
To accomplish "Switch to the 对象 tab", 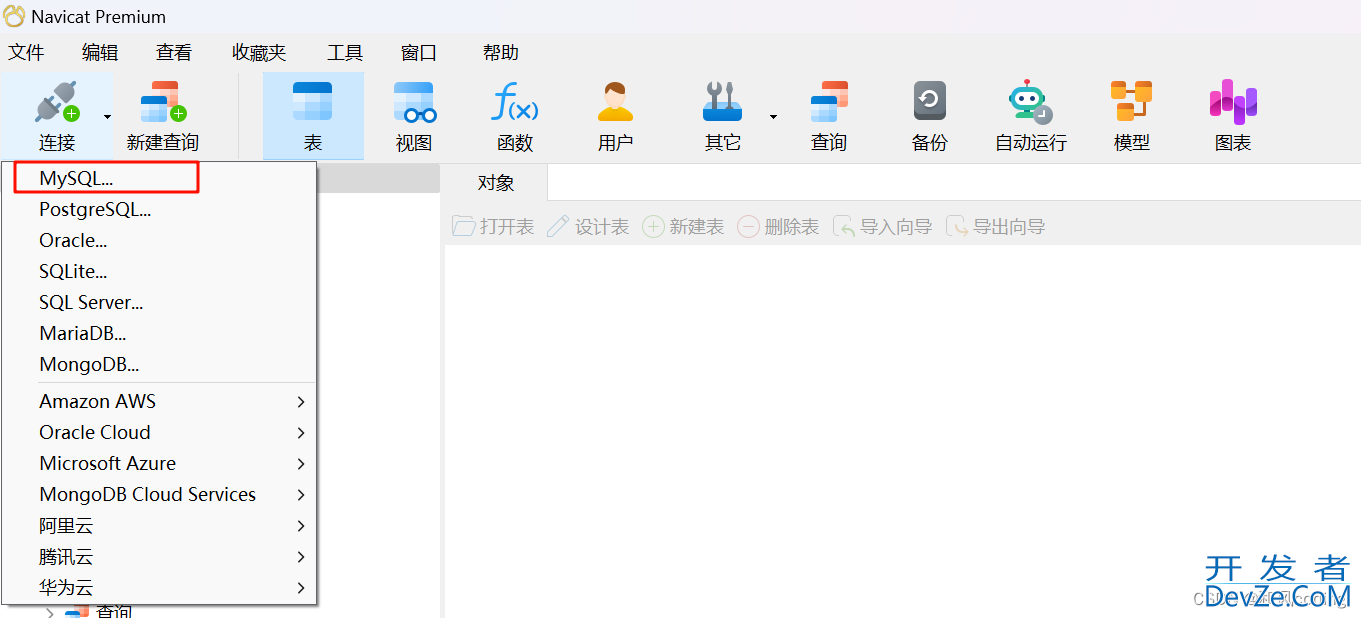I will coord(495,183).
